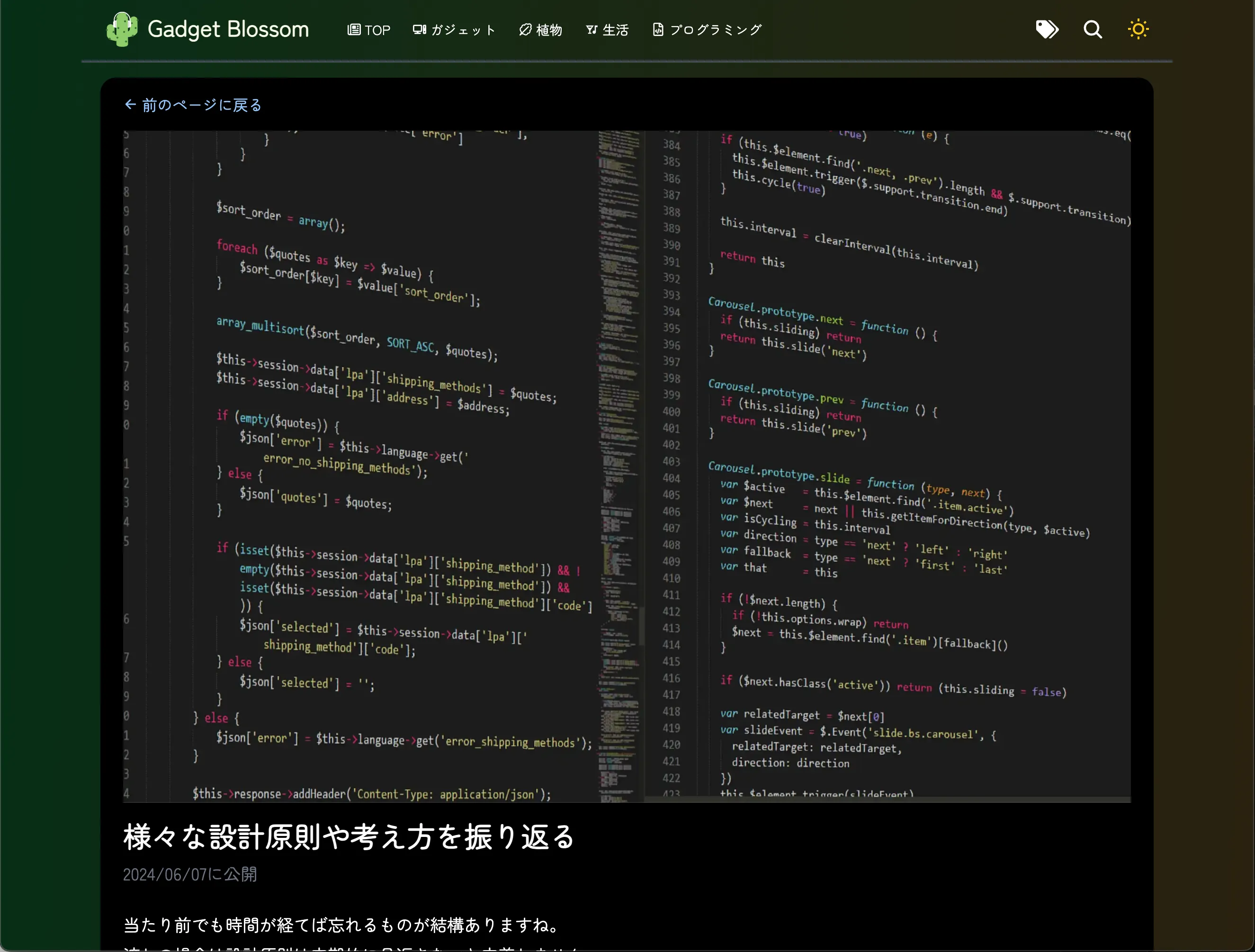
Task: Click the article title 様々な設計原則や考え方を振り返る
Action: click(349, 837)
